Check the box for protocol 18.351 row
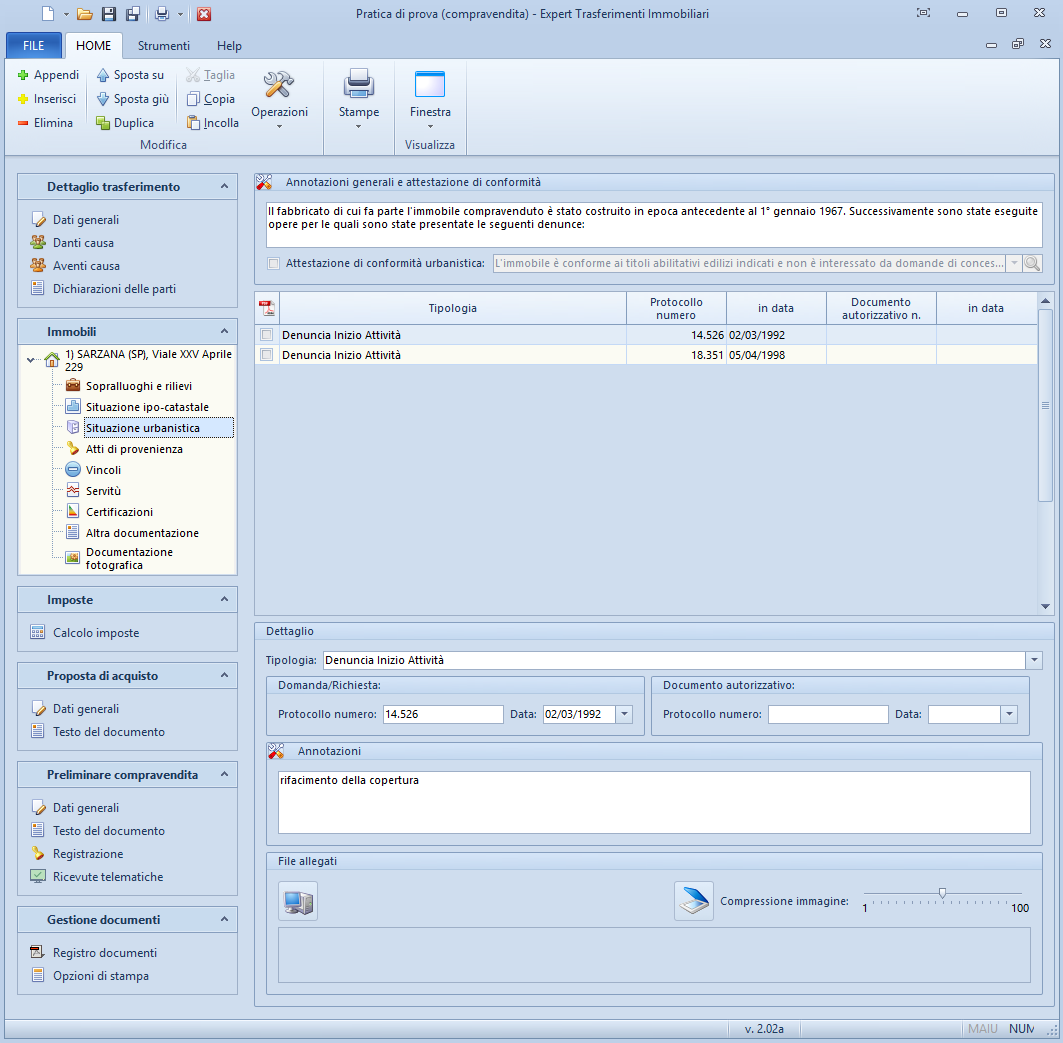 267,355
